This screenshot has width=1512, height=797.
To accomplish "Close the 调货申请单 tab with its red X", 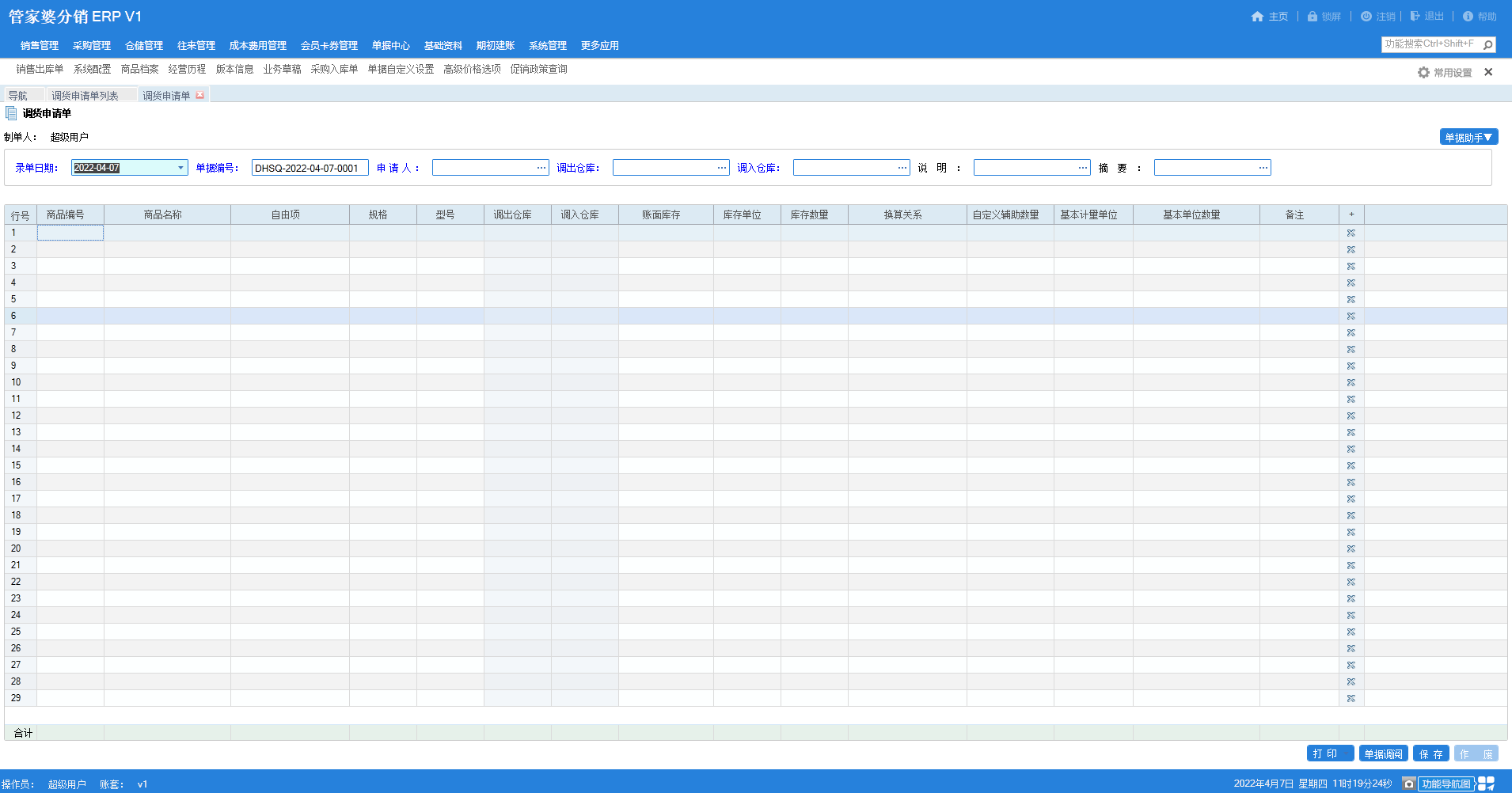I will click(199, 95).
